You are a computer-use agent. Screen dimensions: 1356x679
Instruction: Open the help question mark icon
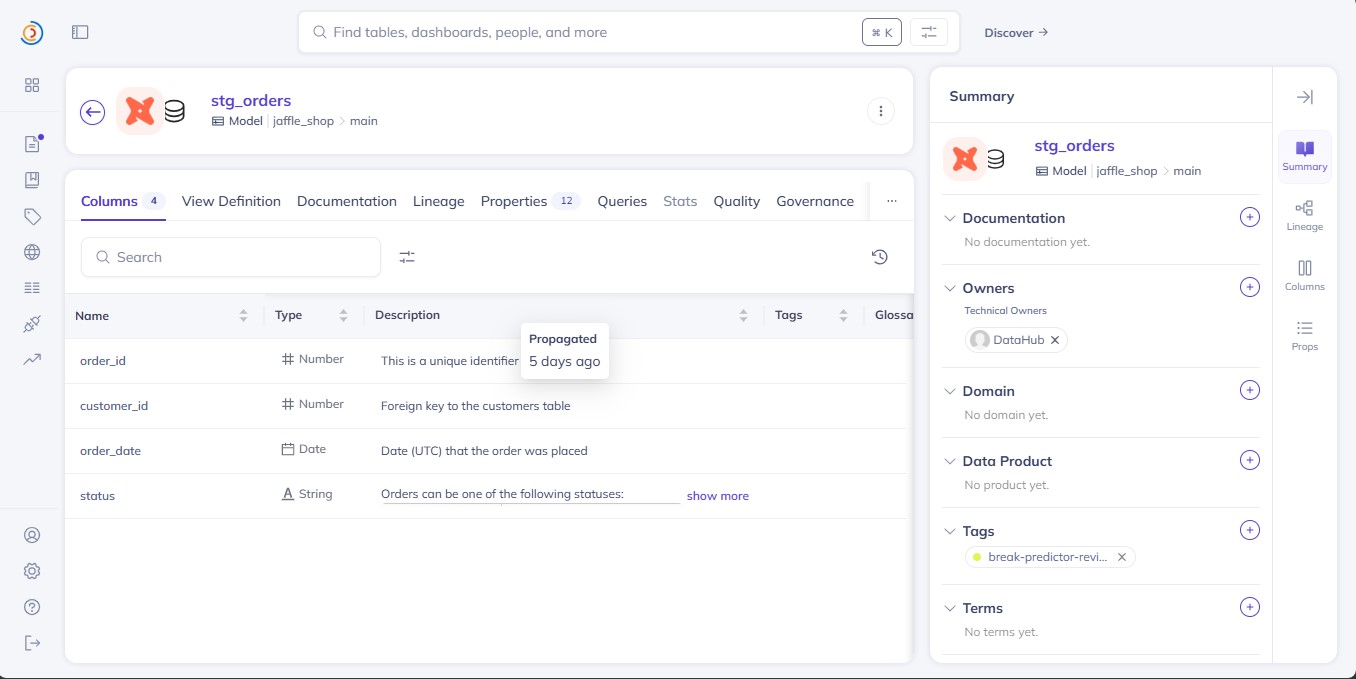(x=32, y=607)
